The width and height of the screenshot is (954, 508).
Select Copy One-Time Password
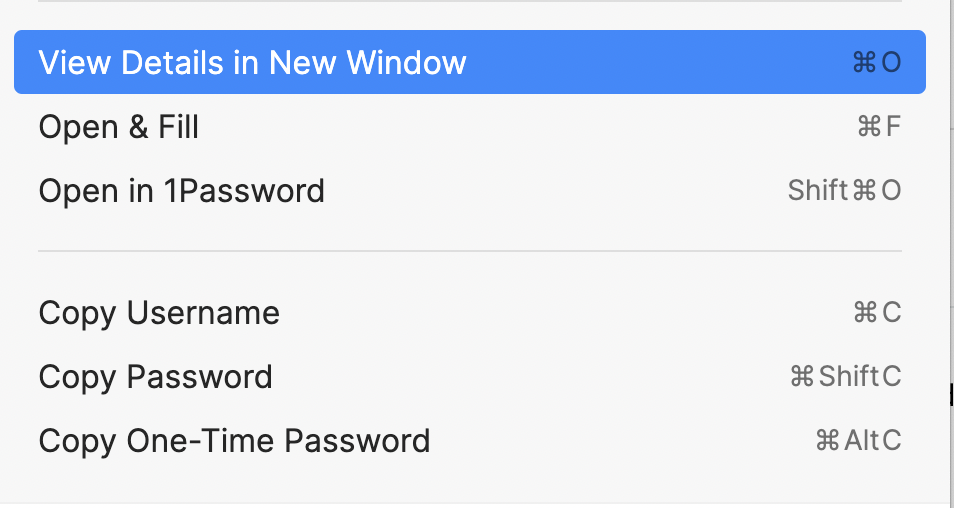pyautogui.click(x=234, y=440)
